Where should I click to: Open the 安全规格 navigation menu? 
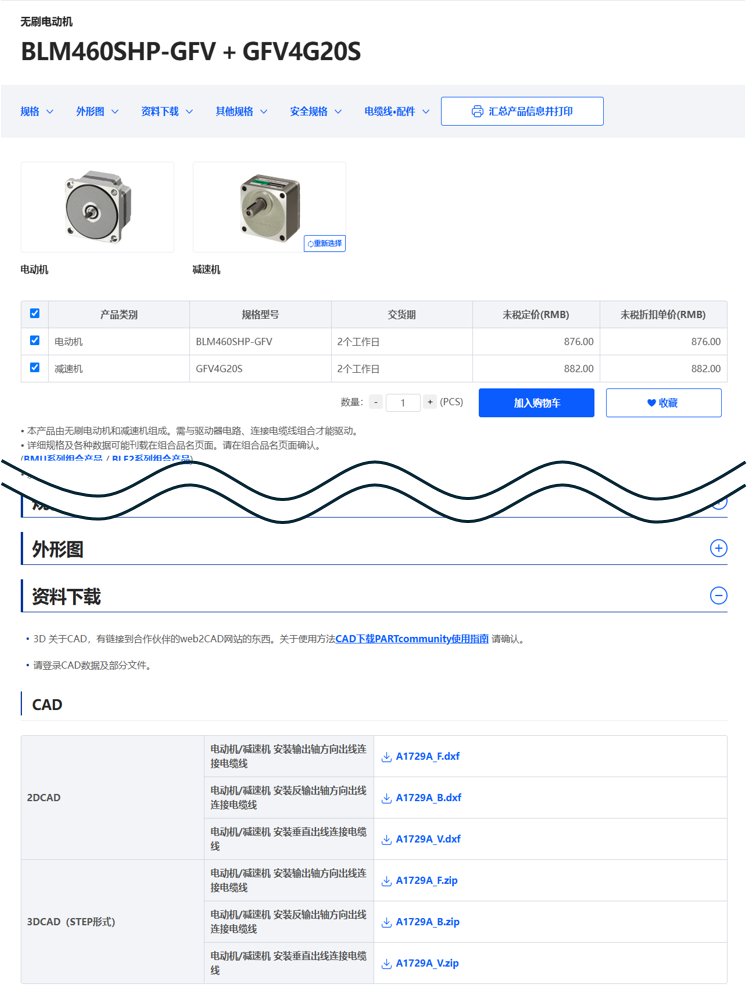pos(316,111)
